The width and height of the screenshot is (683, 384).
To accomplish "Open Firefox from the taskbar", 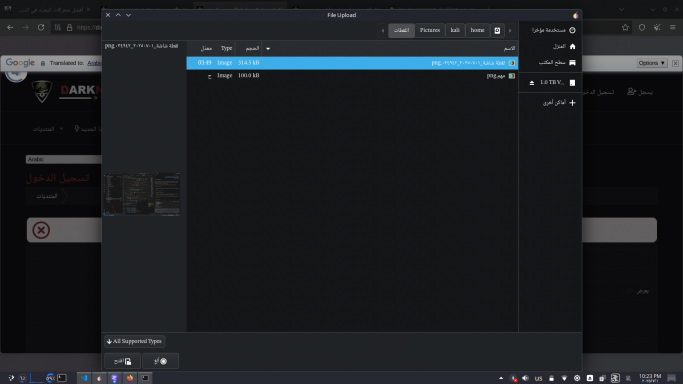I will coord(129,378).
